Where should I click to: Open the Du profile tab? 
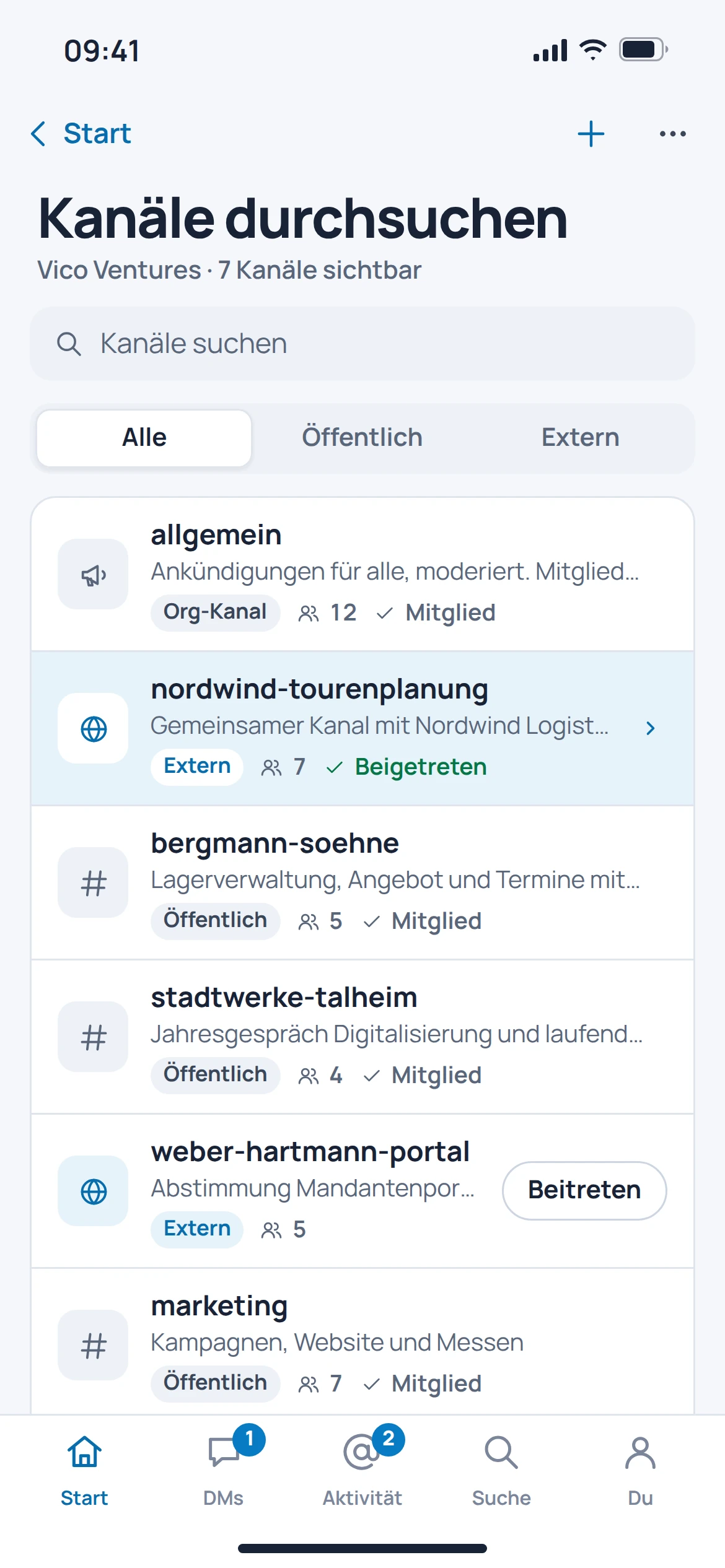(640, 1471)
